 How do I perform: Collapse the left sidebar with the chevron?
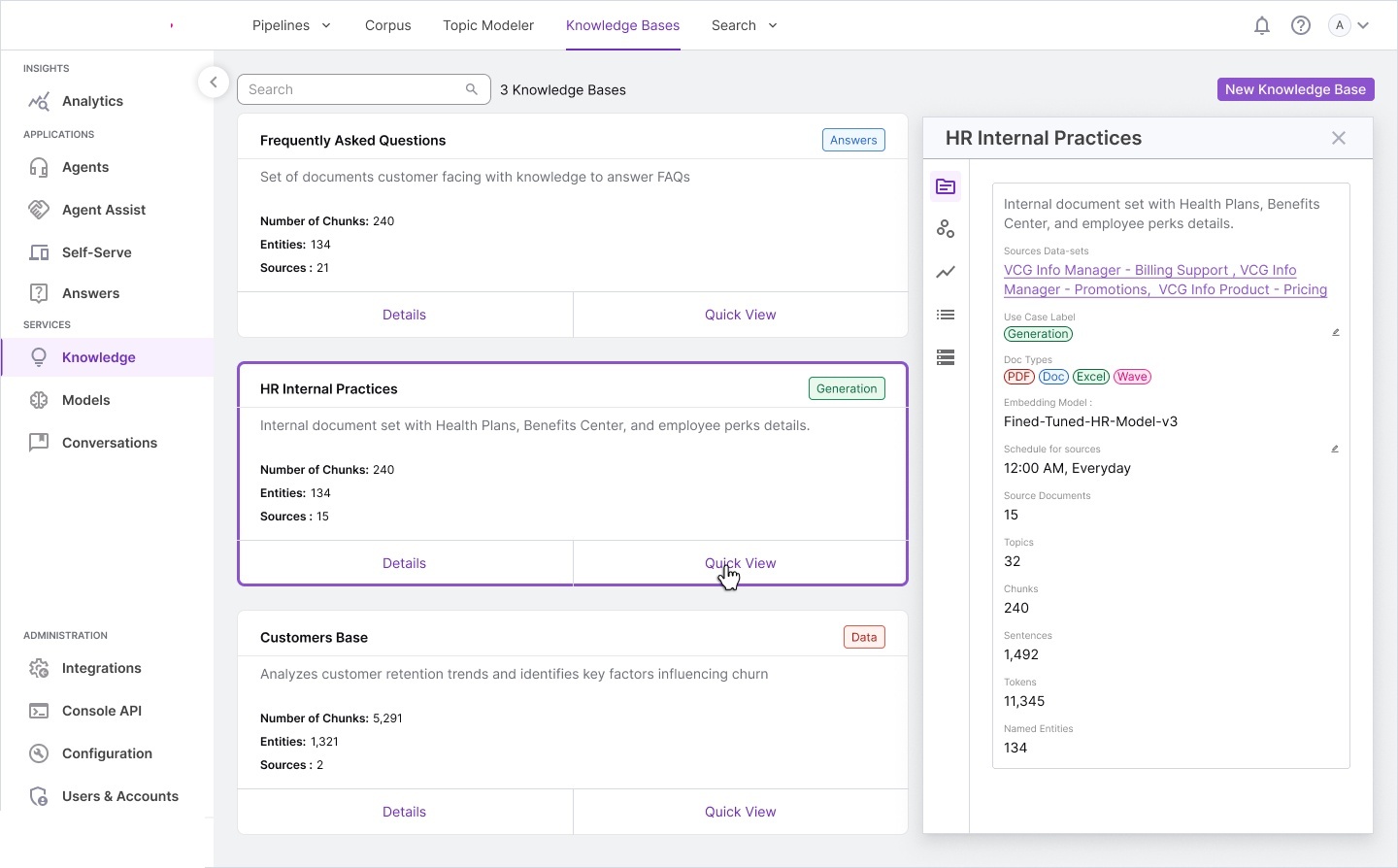coord(214,82)
